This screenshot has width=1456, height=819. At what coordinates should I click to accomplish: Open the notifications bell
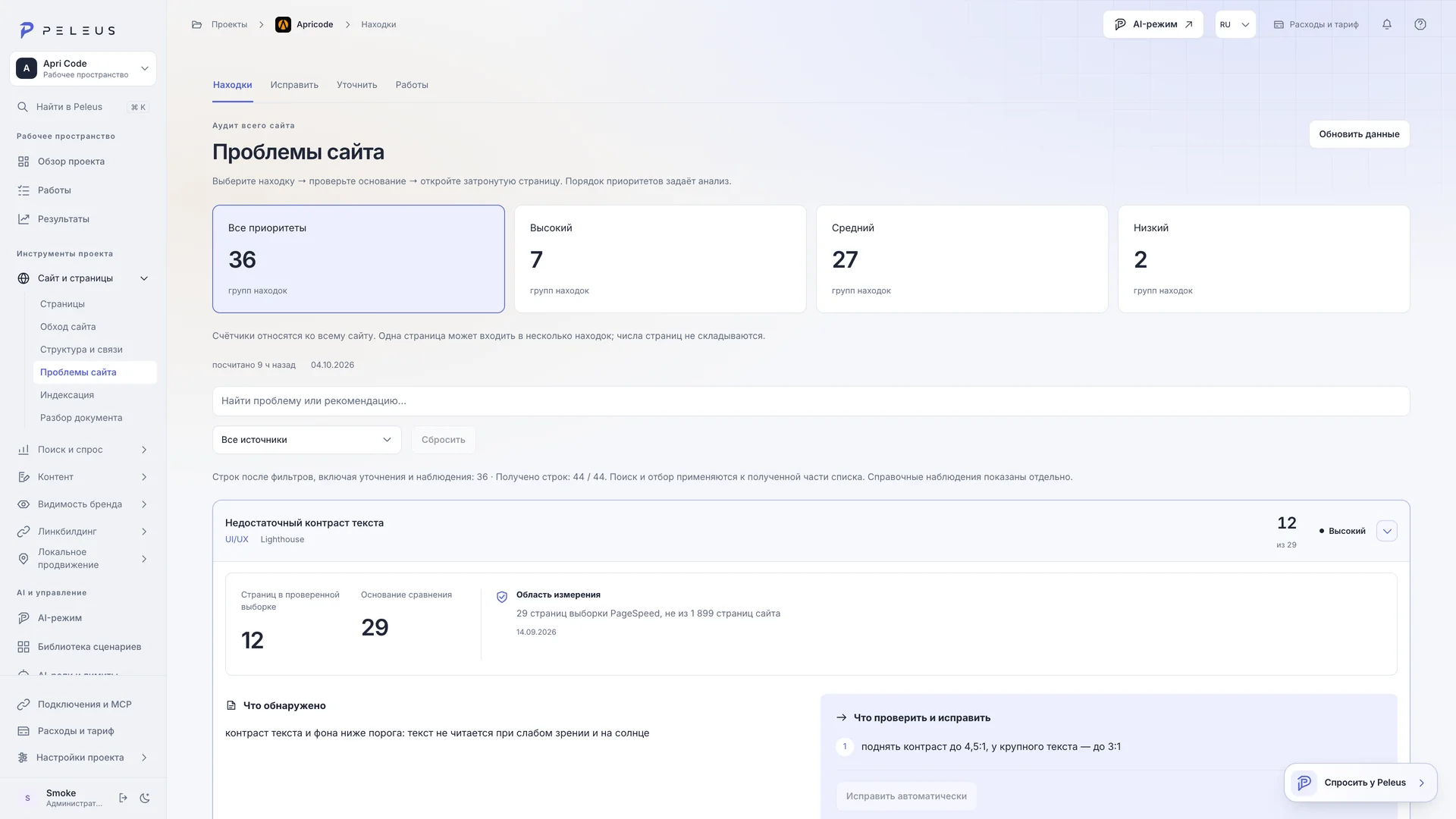1387,24
